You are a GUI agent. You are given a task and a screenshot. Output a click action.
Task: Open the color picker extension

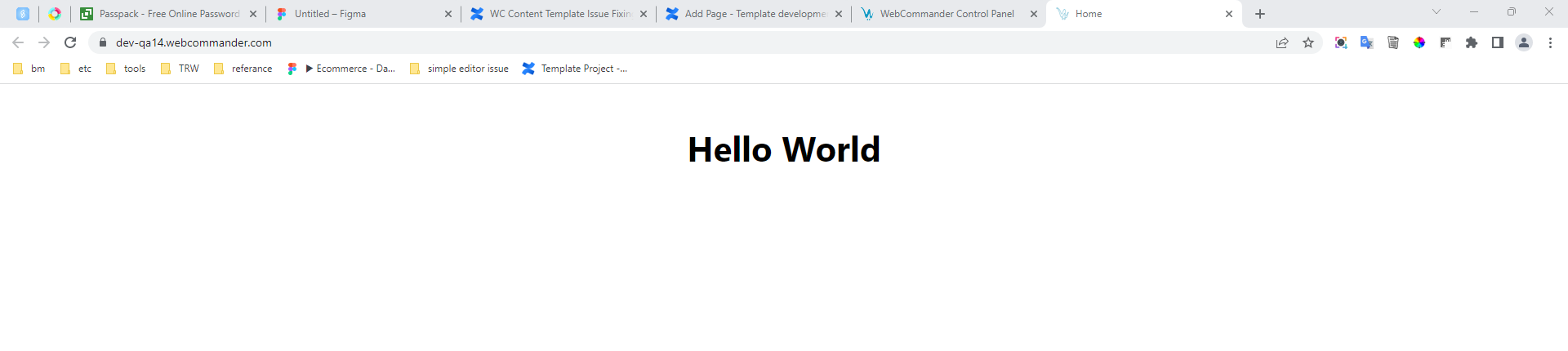1419,42
